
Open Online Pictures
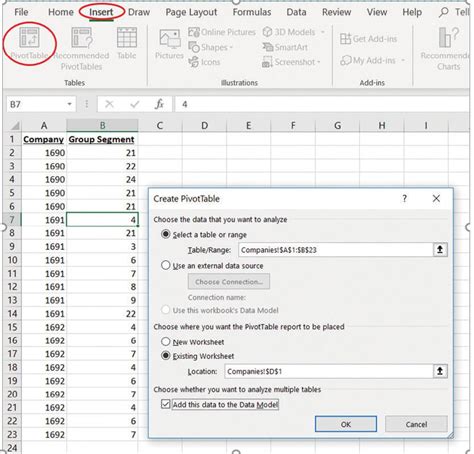[222, 32]
